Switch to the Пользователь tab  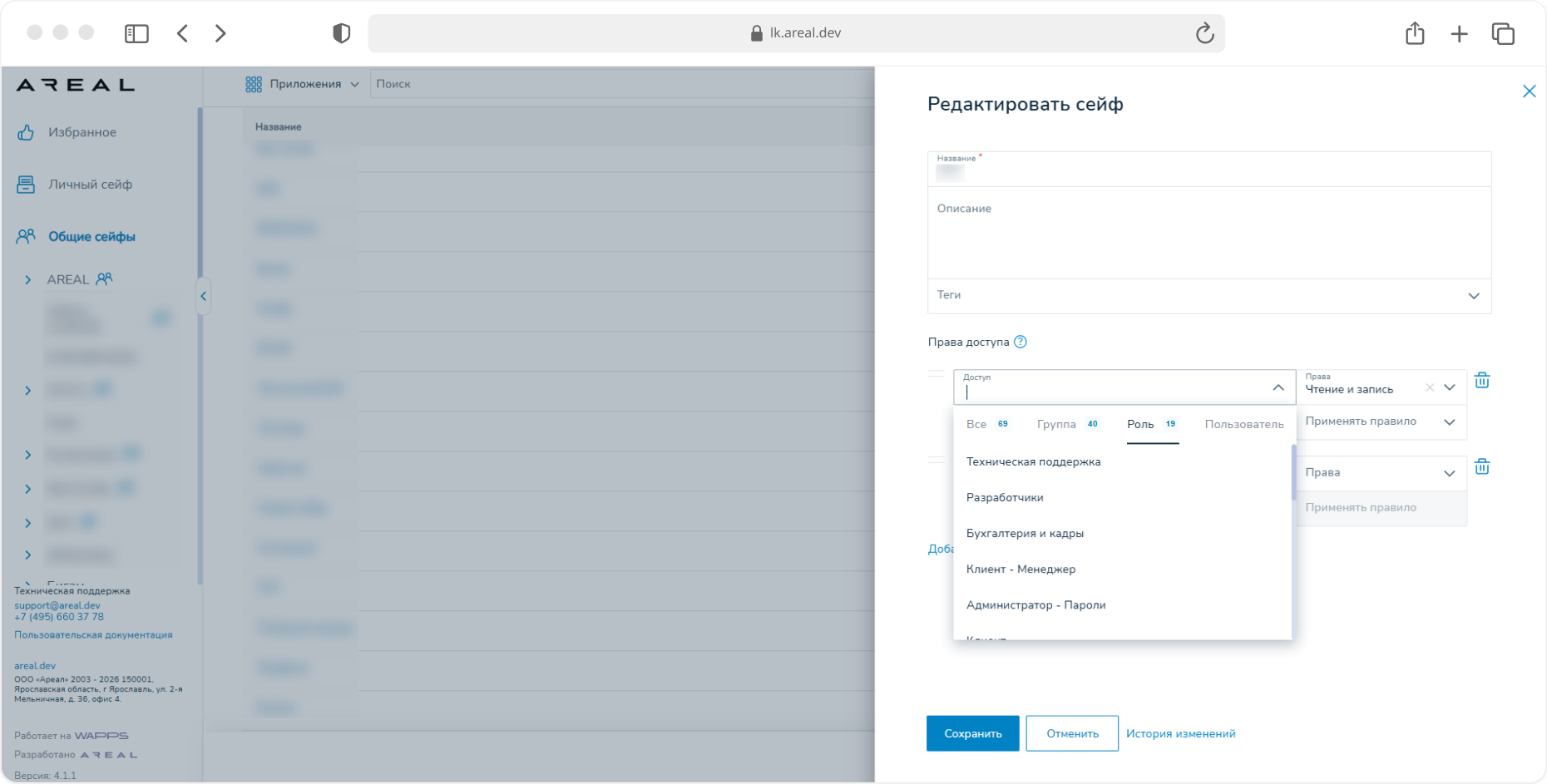1243,424
